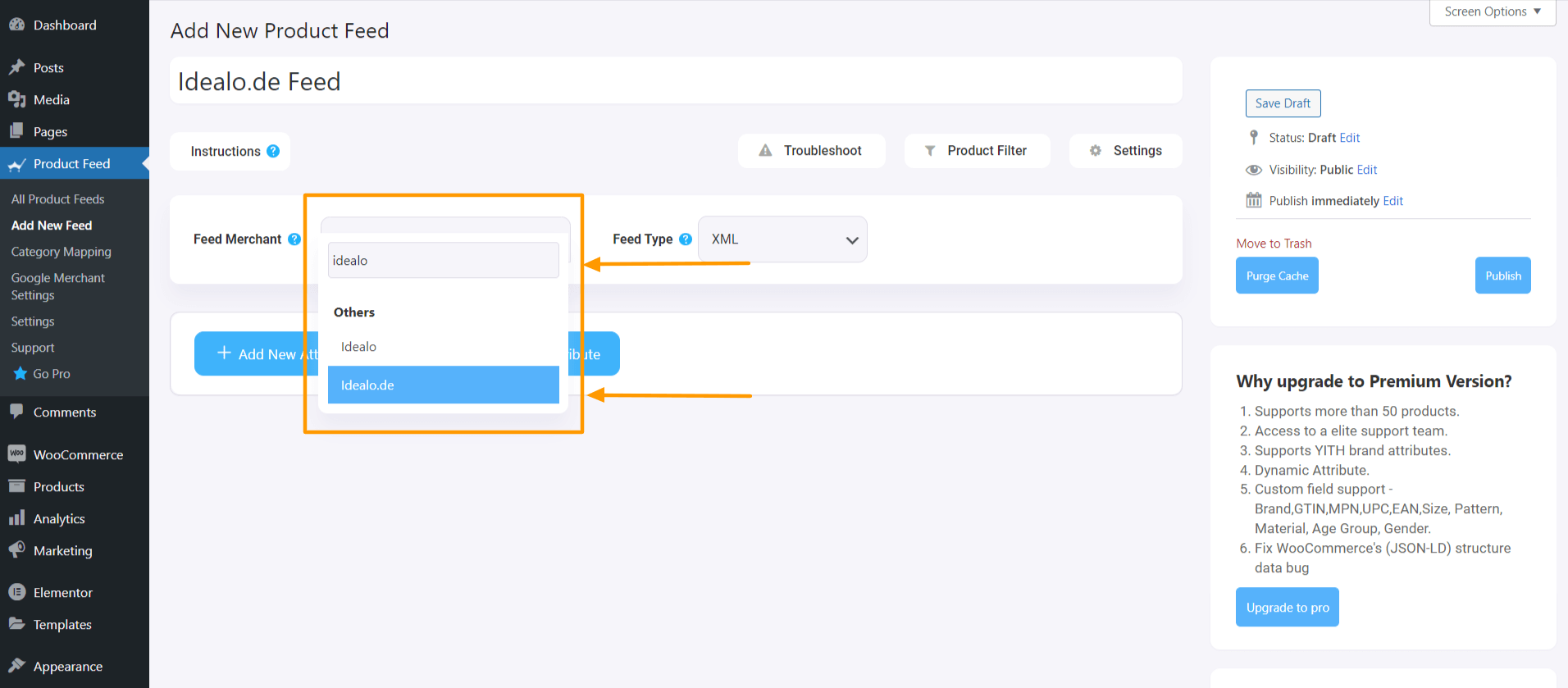Screen dimensions: 1568x688
Task: Select Idealo.de from merchant list
Action: point(443,385)
